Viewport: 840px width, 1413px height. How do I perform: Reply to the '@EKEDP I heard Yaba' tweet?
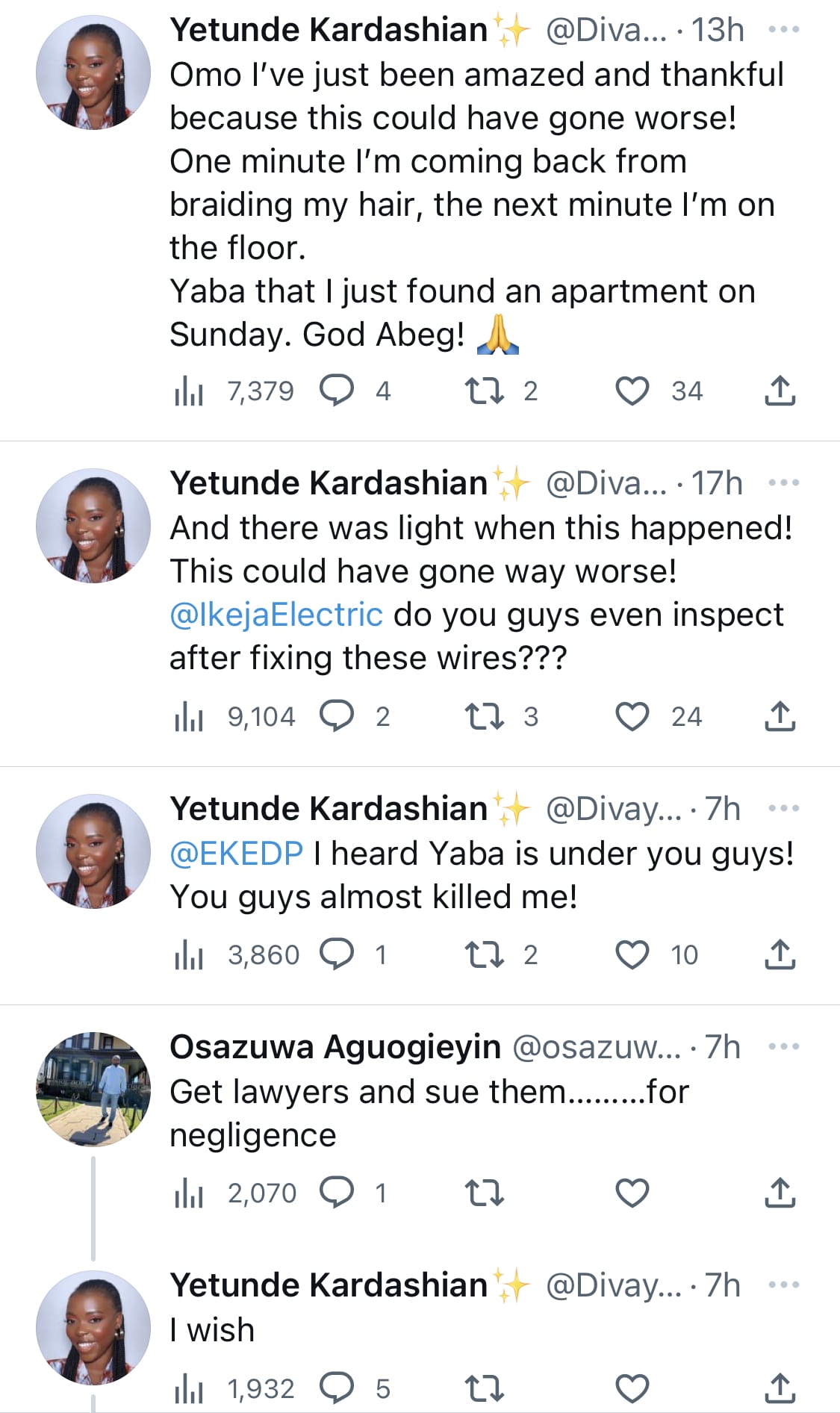pos(337,954)
